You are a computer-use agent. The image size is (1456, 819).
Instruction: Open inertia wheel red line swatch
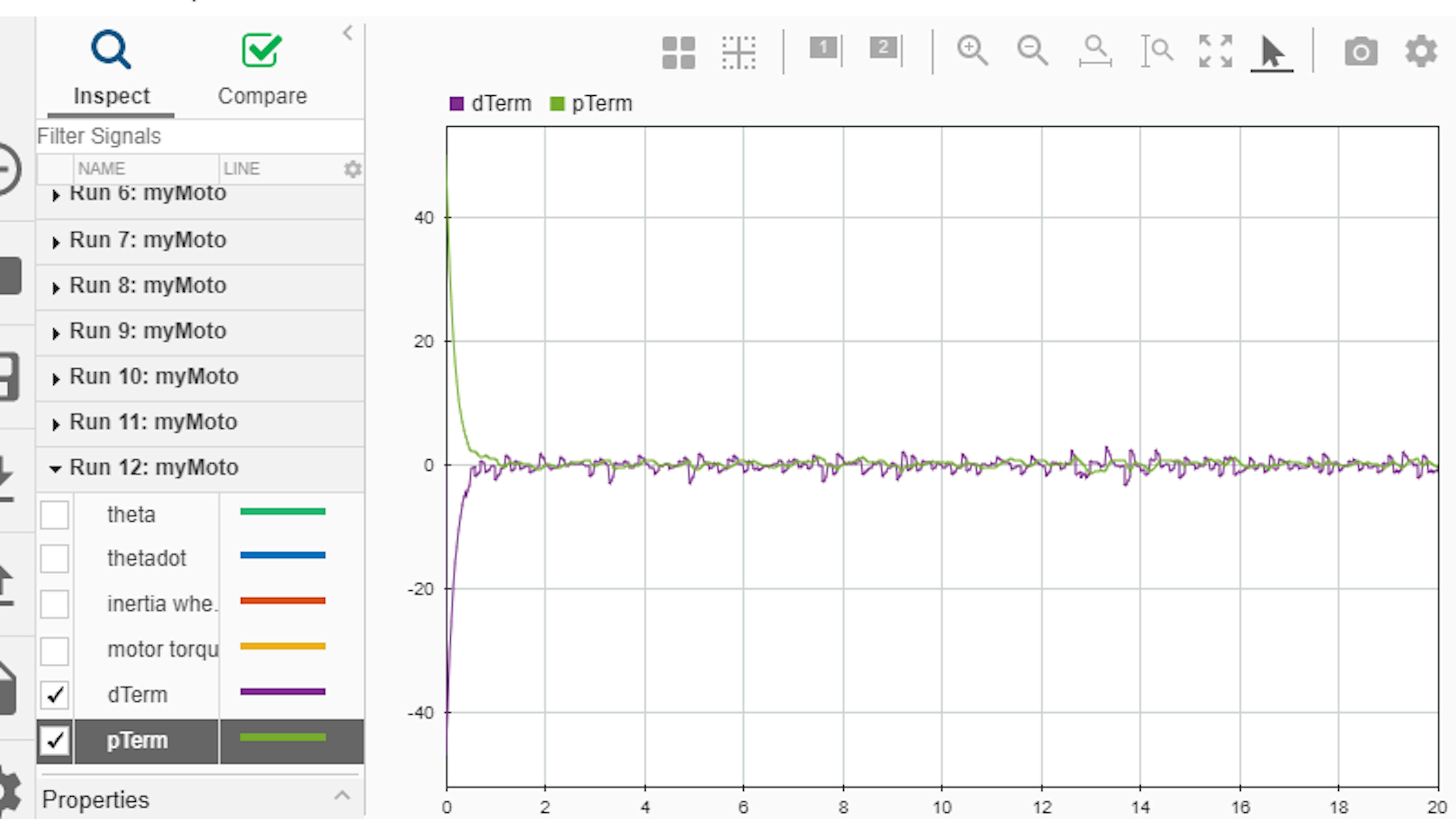point(283,600)
